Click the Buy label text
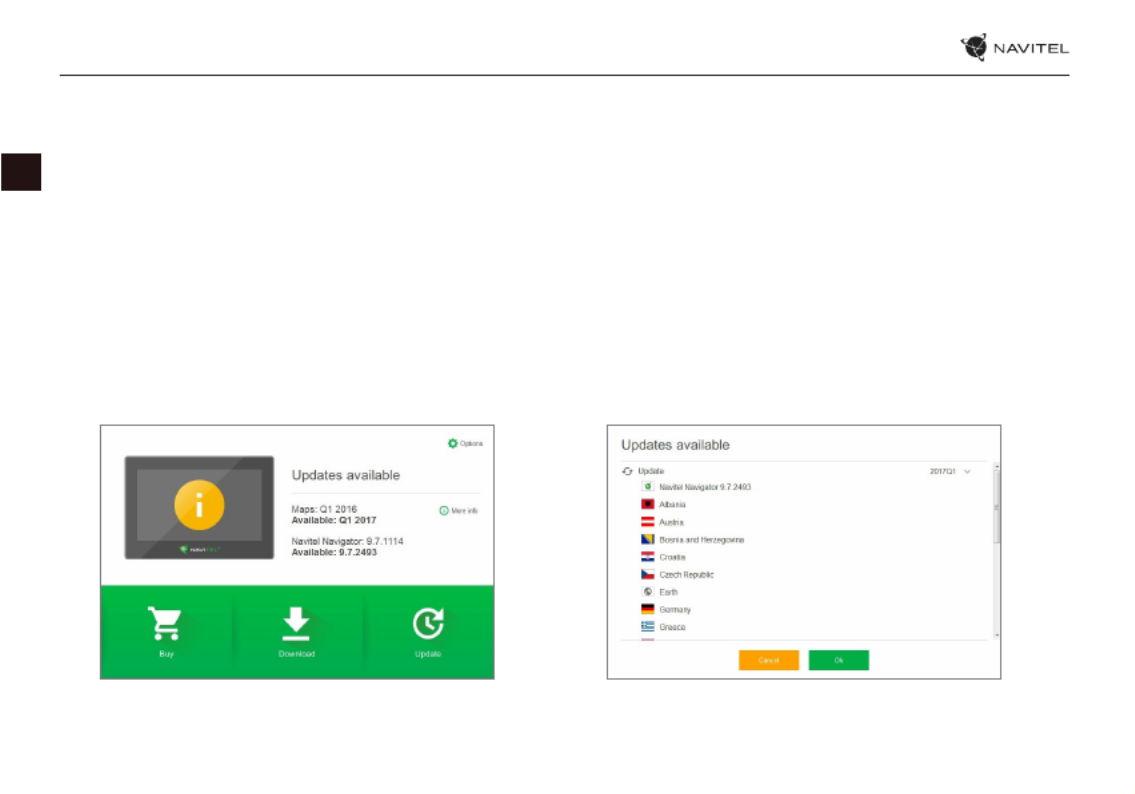This screenshot has width=1135, height=794. (166, 654)
